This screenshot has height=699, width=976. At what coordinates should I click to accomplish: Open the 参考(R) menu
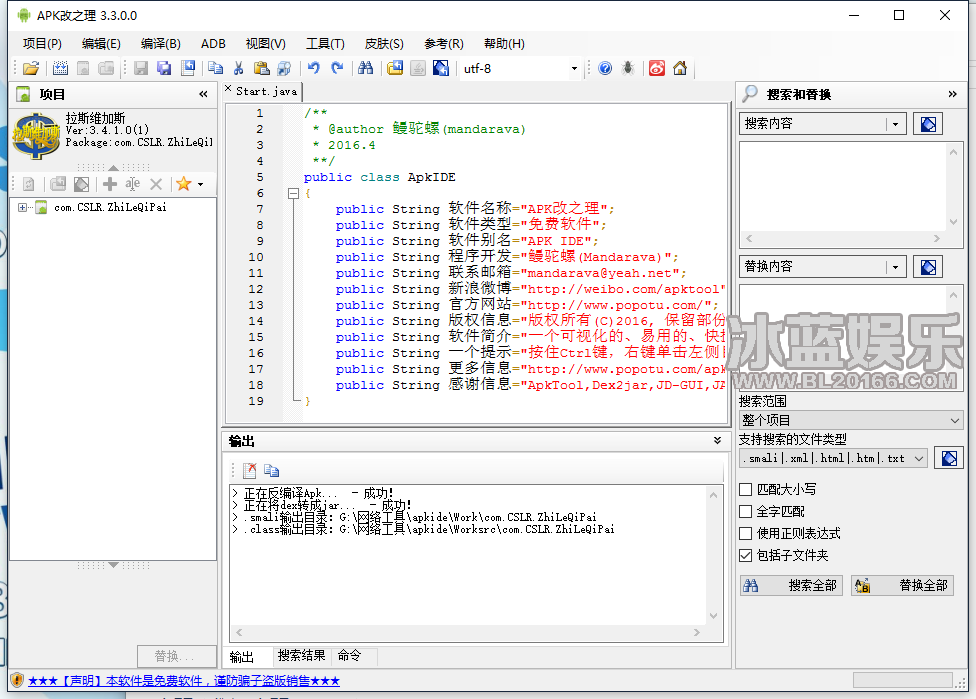click(x=444, y=44)
